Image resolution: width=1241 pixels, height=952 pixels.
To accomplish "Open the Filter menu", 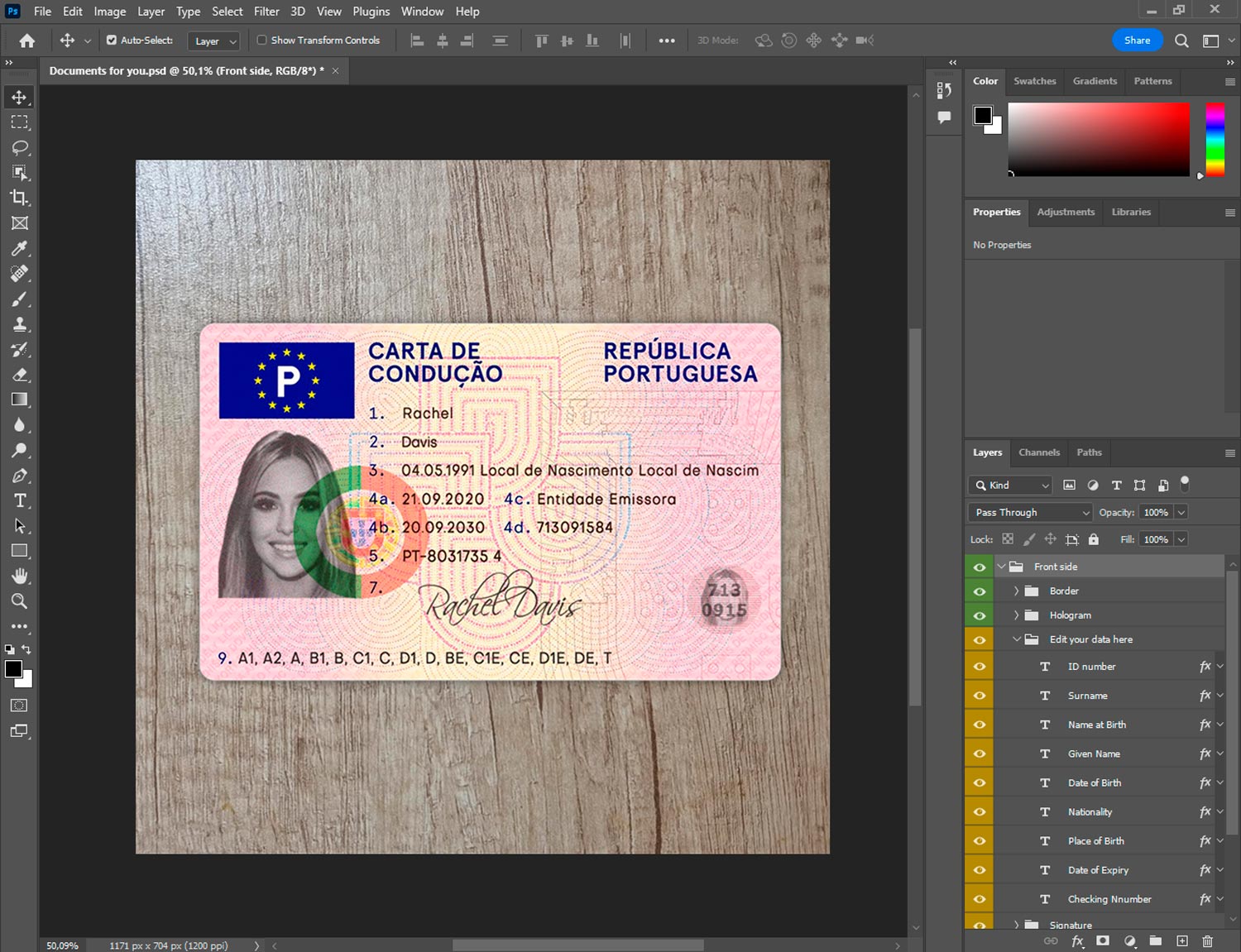I will (266, 12).
